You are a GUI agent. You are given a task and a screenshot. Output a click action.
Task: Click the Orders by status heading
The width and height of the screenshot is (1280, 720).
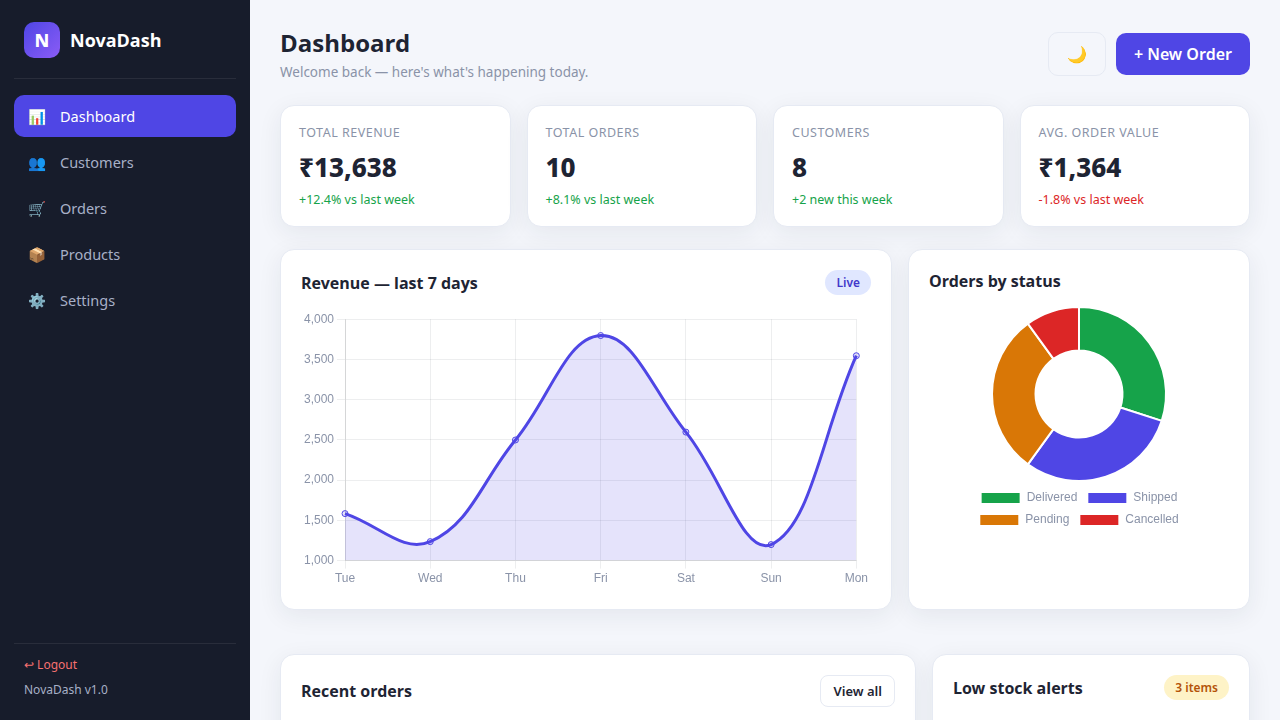[x=995, y=281]
